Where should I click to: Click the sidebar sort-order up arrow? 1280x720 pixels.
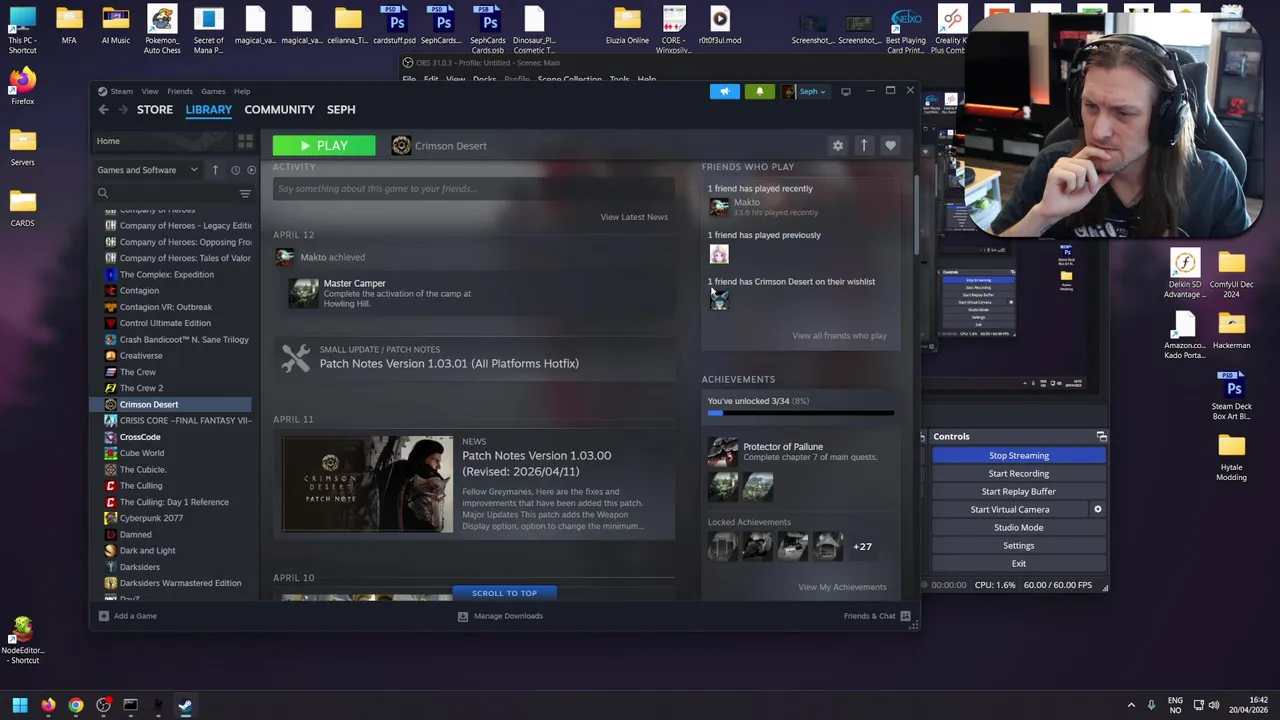coord(215,170)
